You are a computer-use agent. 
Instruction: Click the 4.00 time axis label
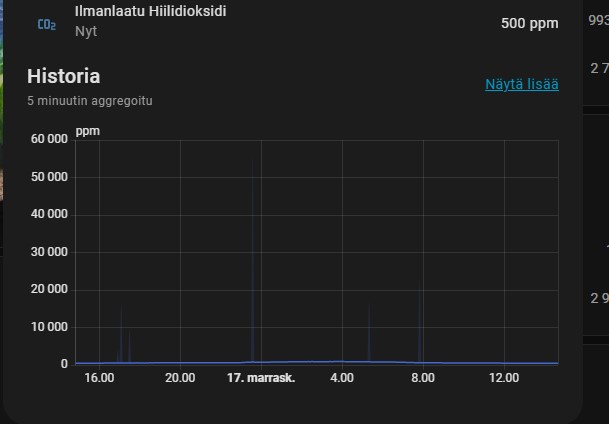click(342, 378)
